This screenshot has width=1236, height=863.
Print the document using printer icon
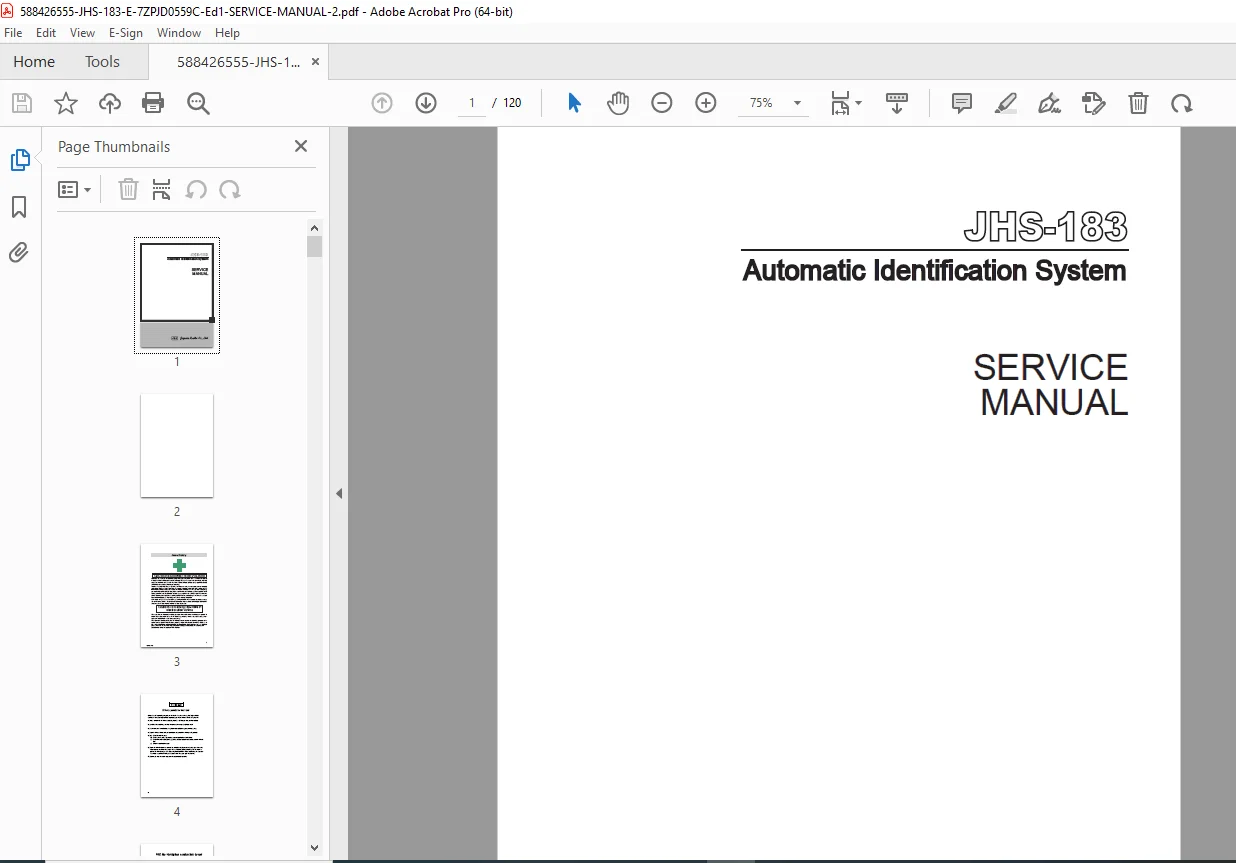click(153, 103)
